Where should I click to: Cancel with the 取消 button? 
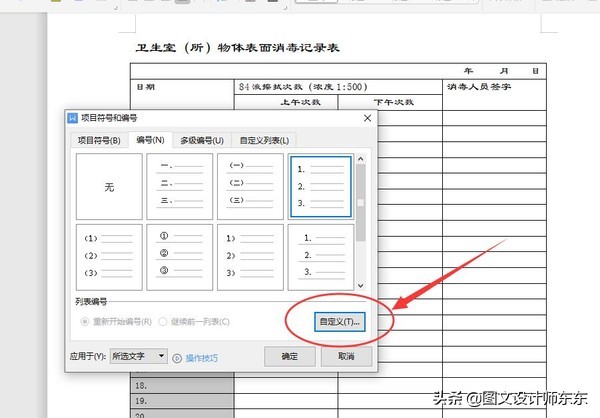point(346,356)
